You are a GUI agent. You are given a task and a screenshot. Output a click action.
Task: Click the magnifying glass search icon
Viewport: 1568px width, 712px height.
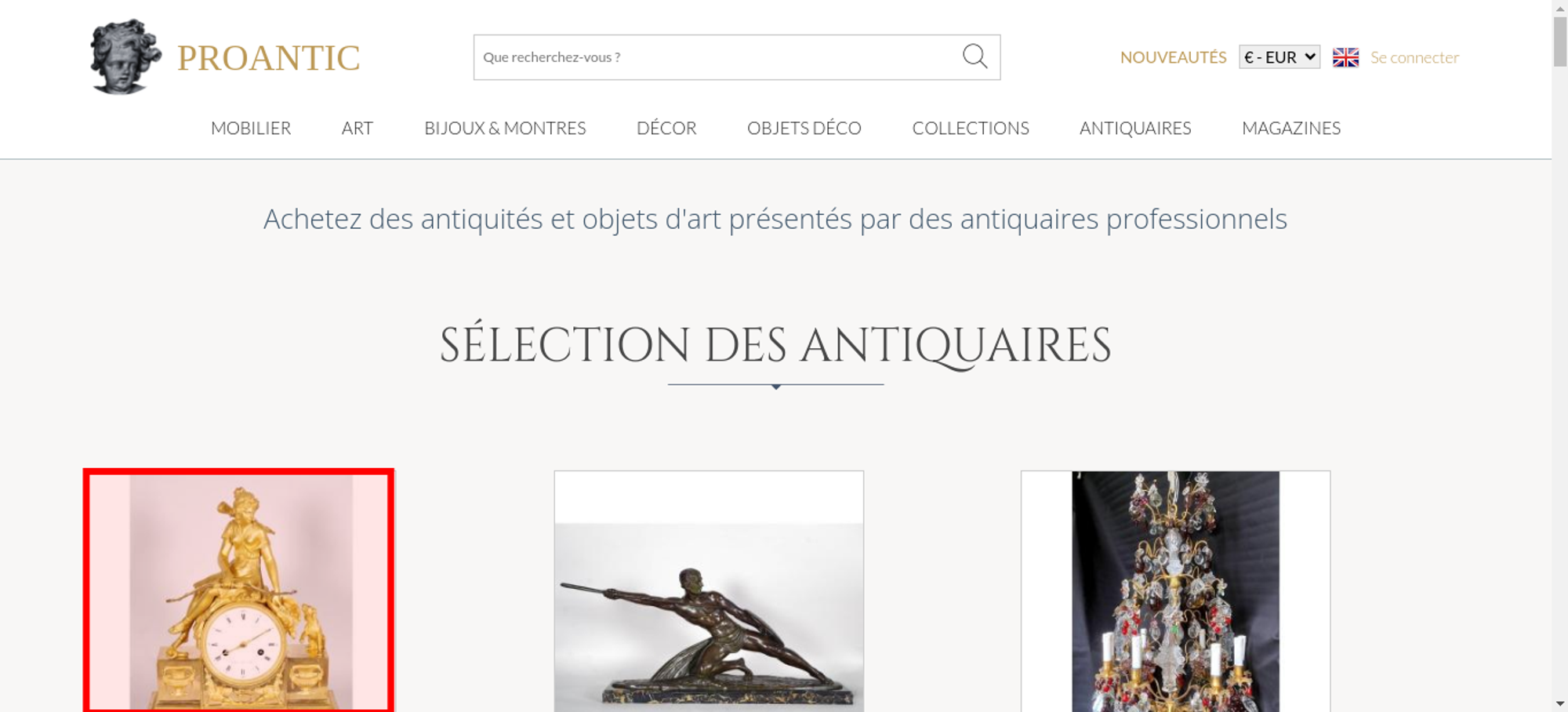[x=975, y=56]
